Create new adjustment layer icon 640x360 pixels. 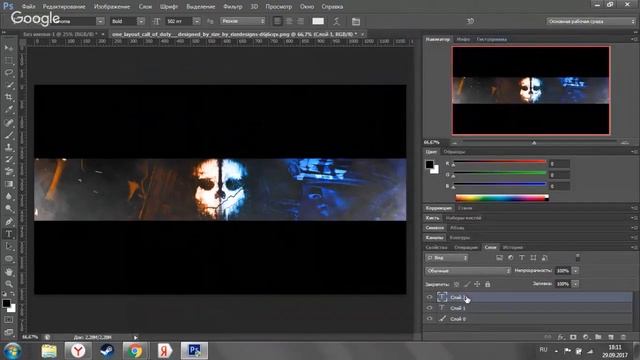(x=586, y=337)
